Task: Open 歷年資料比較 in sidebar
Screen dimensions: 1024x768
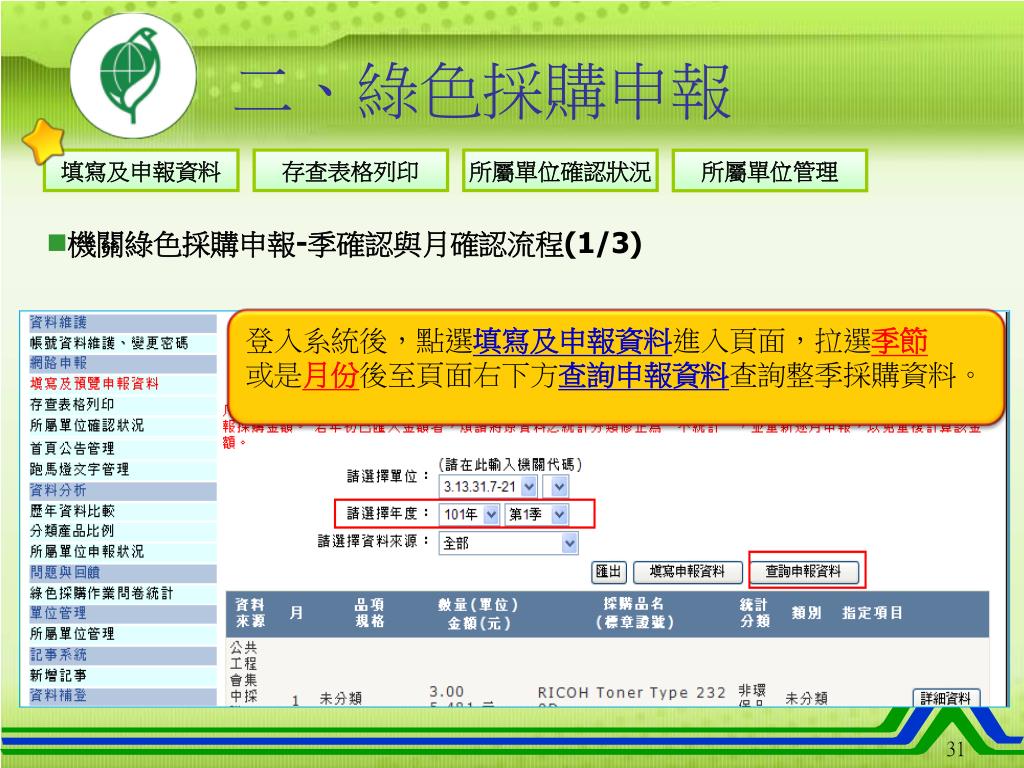Action: tap(72, 511)
